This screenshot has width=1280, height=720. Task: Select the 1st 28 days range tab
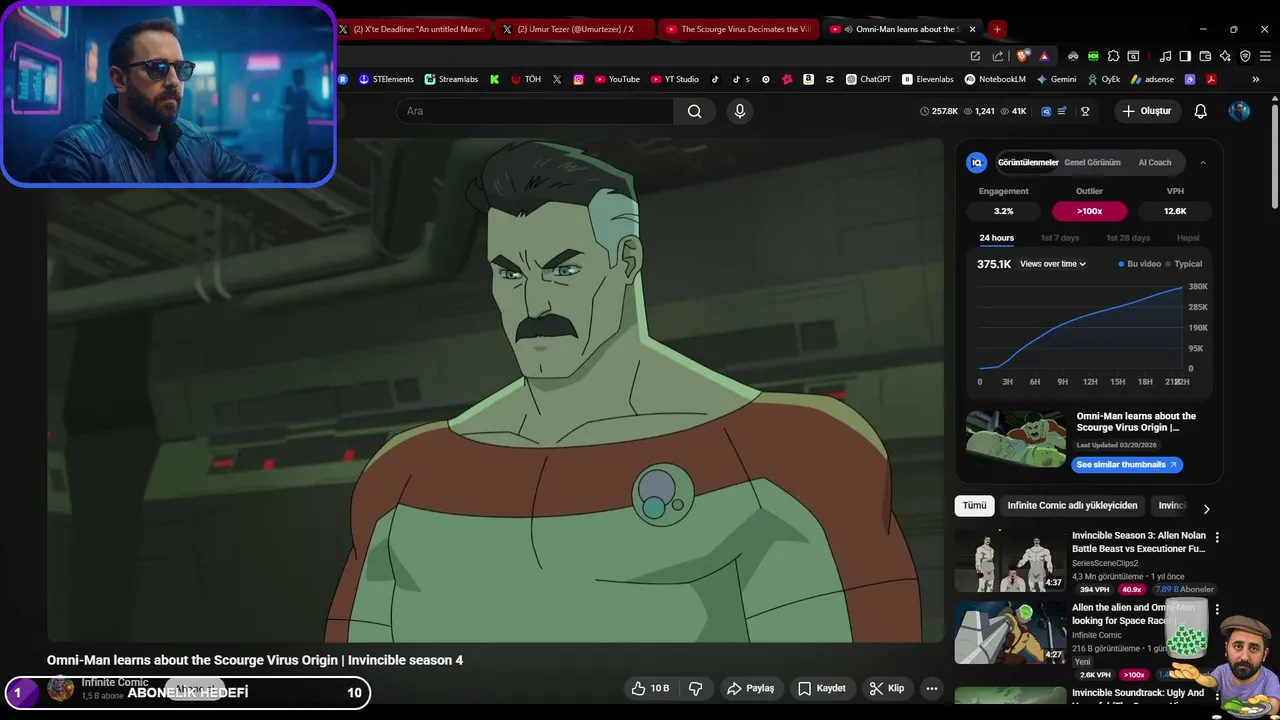[x=1128, y=238]
